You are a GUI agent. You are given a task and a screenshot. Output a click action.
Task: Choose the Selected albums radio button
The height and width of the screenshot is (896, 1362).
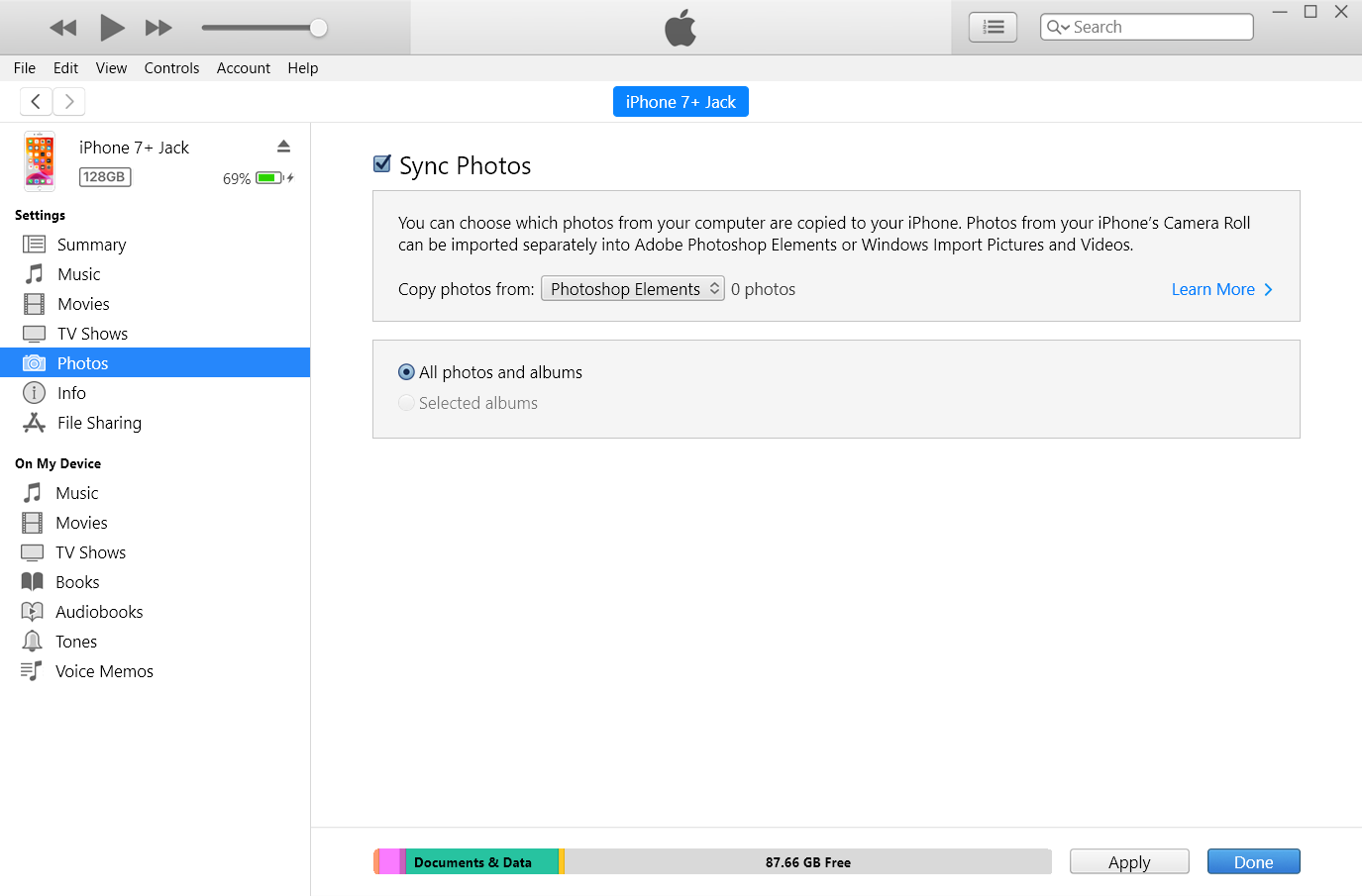coord(406,403)
